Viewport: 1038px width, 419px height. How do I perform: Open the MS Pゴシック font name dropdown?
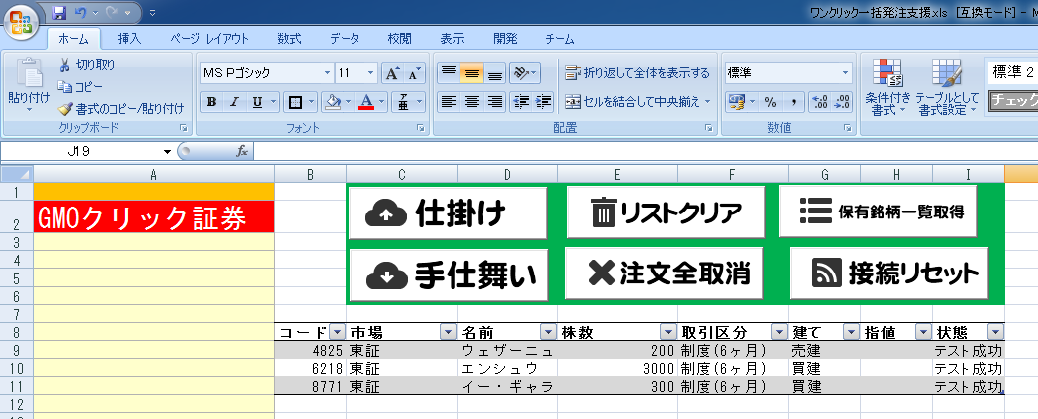(x=327, y=73)
